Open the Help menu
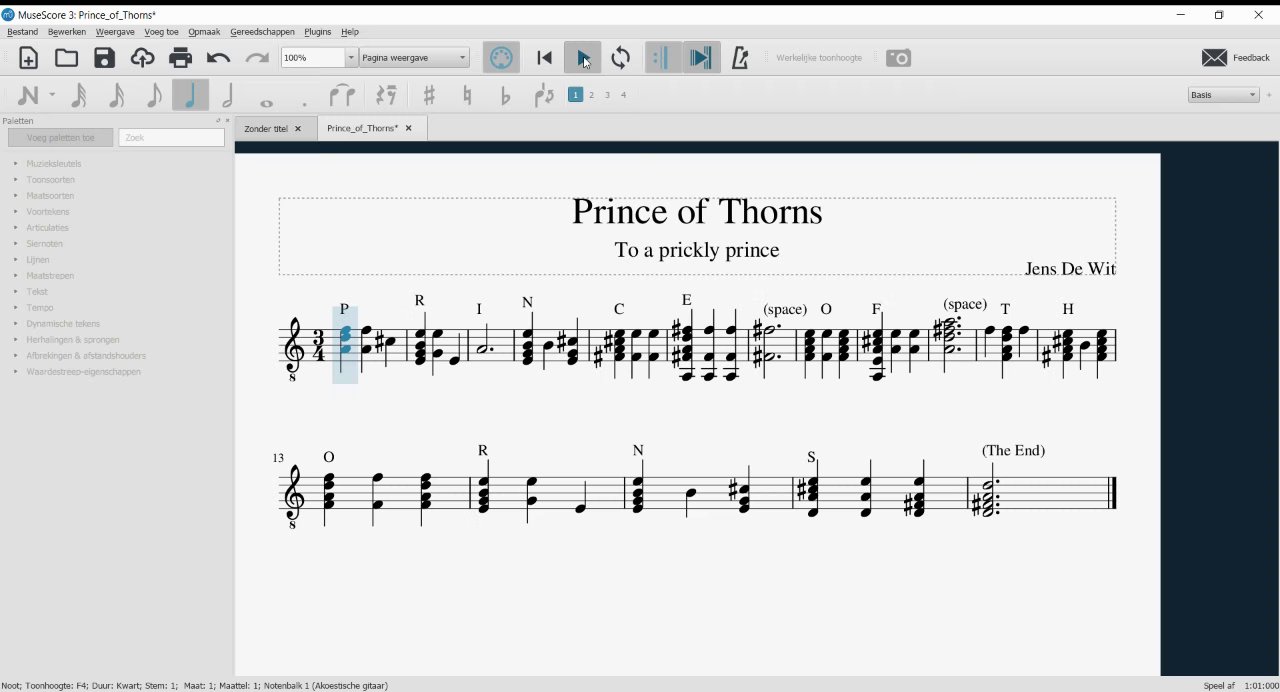 click(x=350, y=32)
